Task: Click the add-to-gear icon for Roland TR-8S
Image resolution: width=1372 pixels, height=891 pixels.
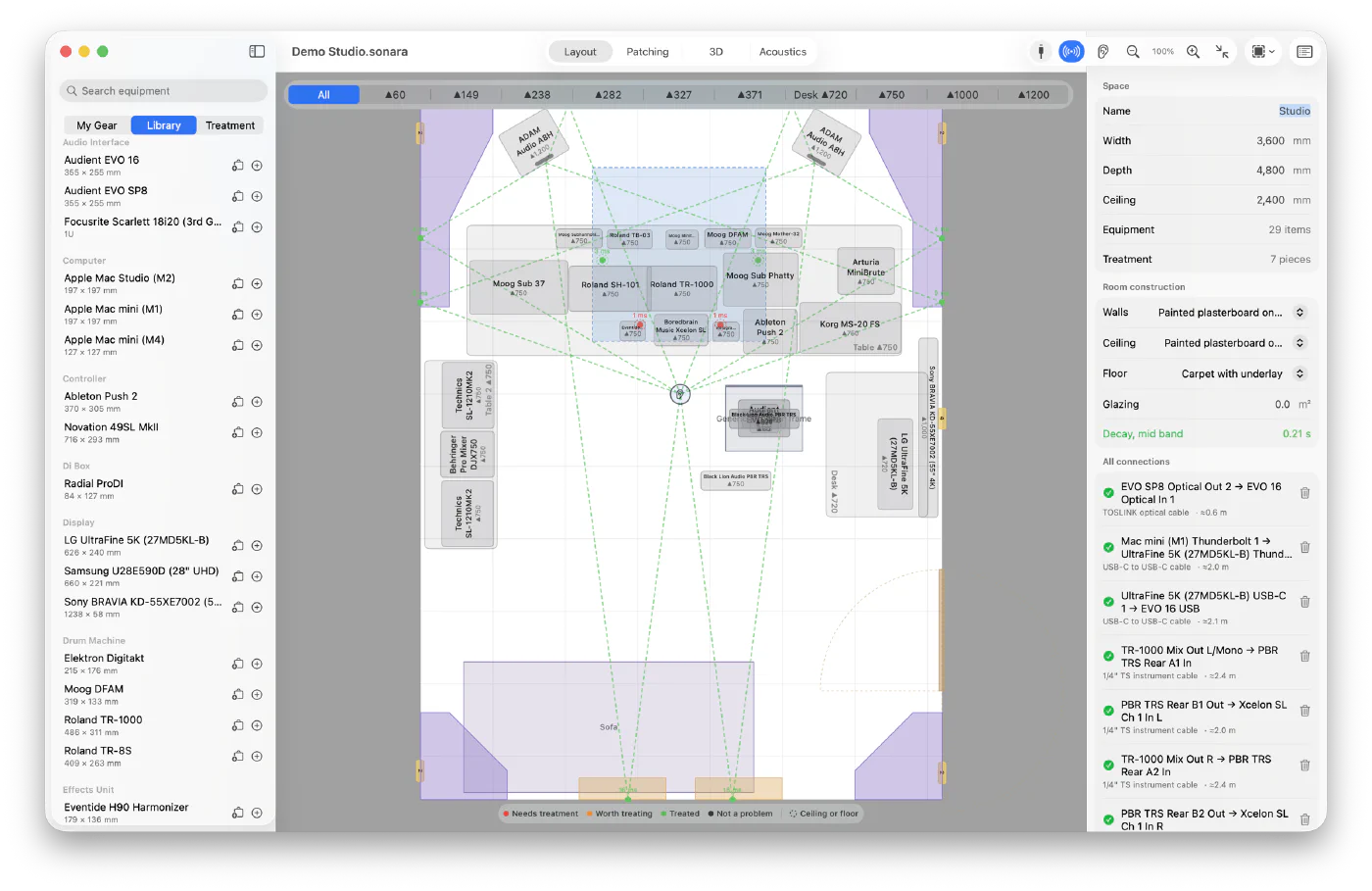Action: [x=237, y=757]
